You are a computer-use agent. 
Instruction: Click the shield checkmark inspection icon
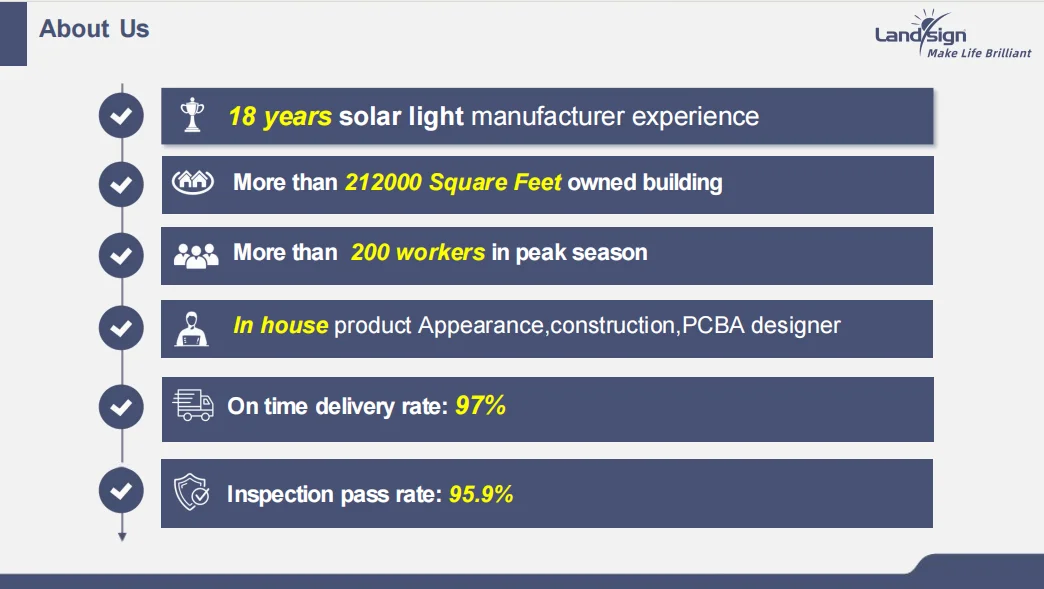192,493
